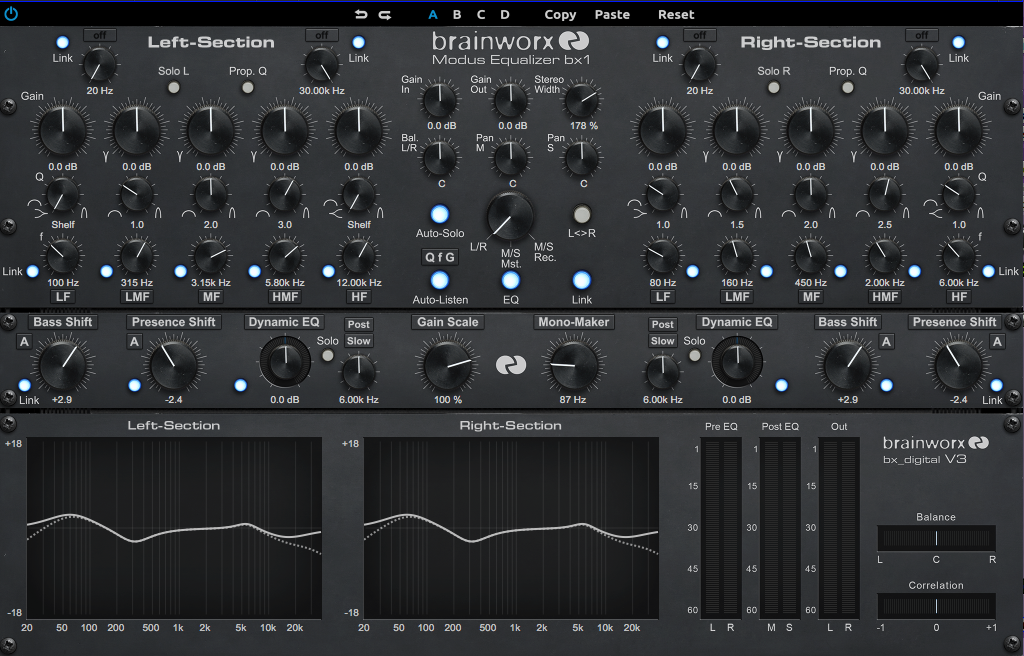Click the Right-Section EQ curve graph
The image size is (1024, 656).
pyautogui.click(x=511, y=528)
